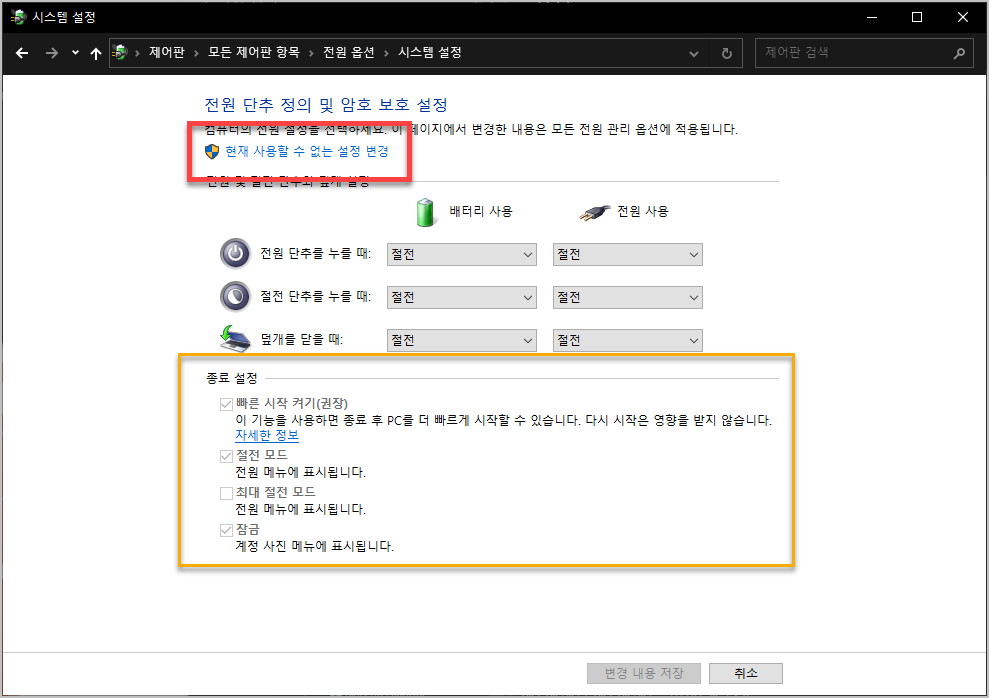Expand the address bar dropdown chevron

pos(694,52)
